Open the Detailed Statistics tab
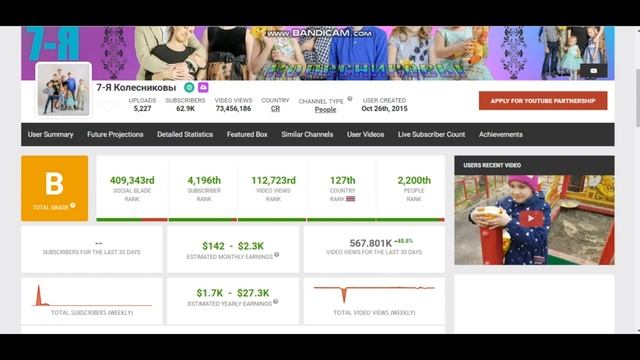 click(185, 134)
